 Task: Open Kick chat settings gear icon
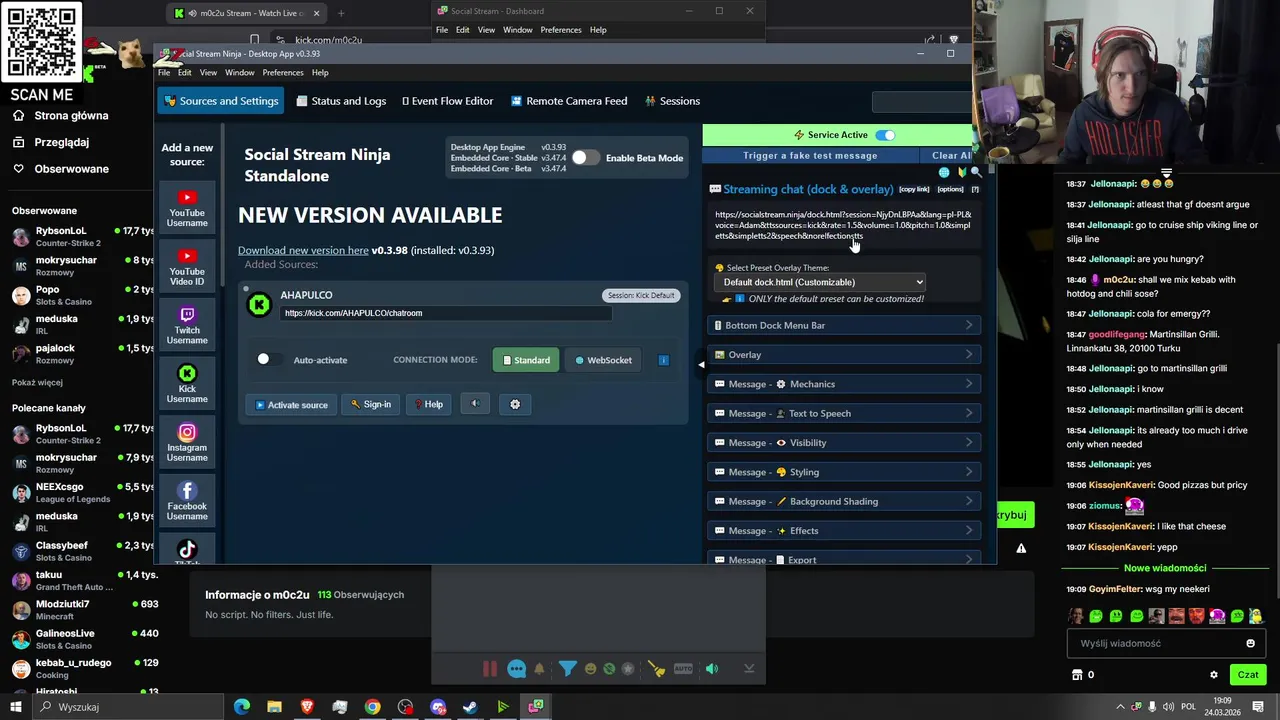click(x=1214, y=675)
